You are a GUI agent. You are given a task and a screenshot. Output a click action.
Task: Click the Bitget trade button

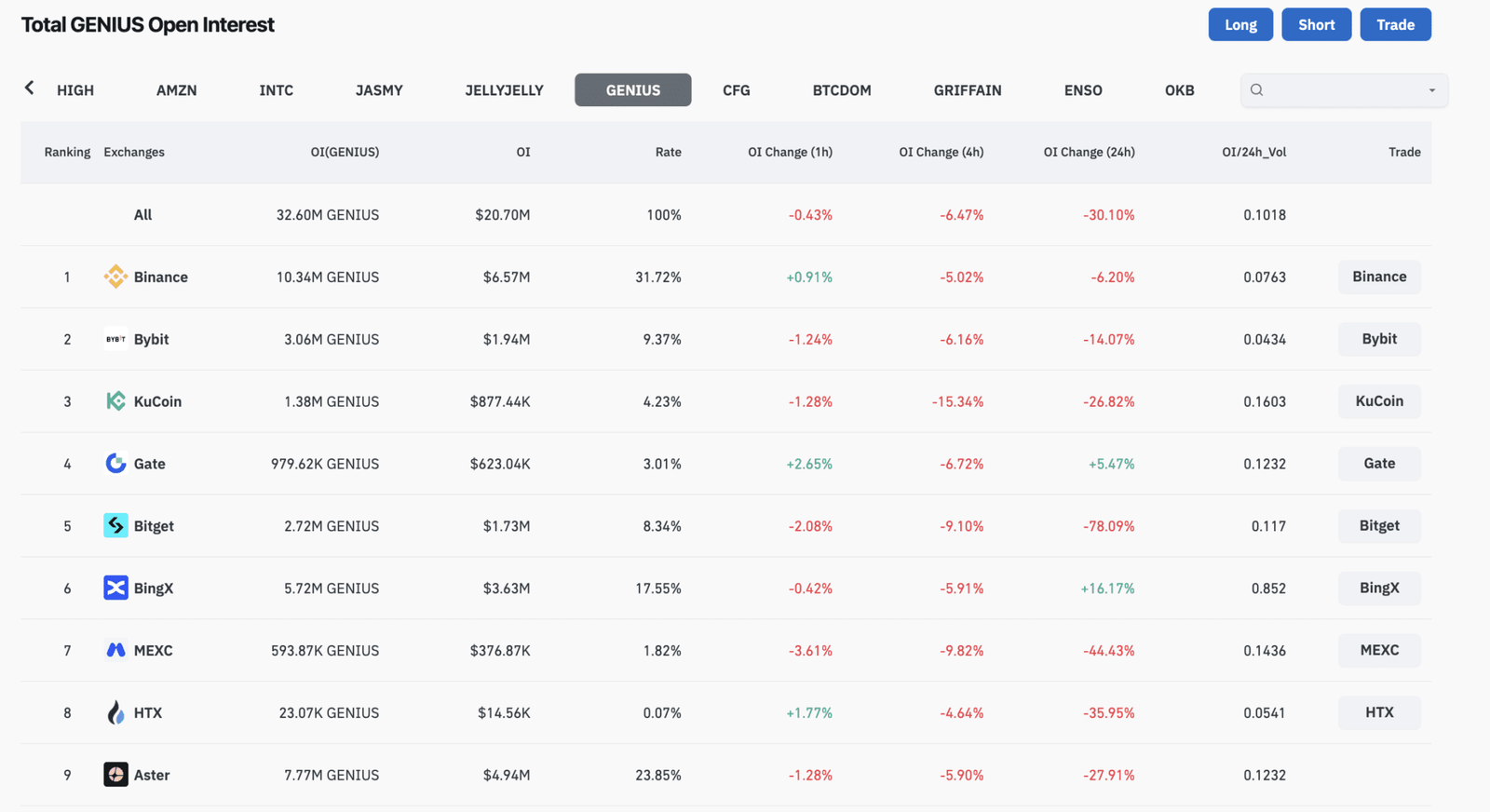(x=1378, y=526)
